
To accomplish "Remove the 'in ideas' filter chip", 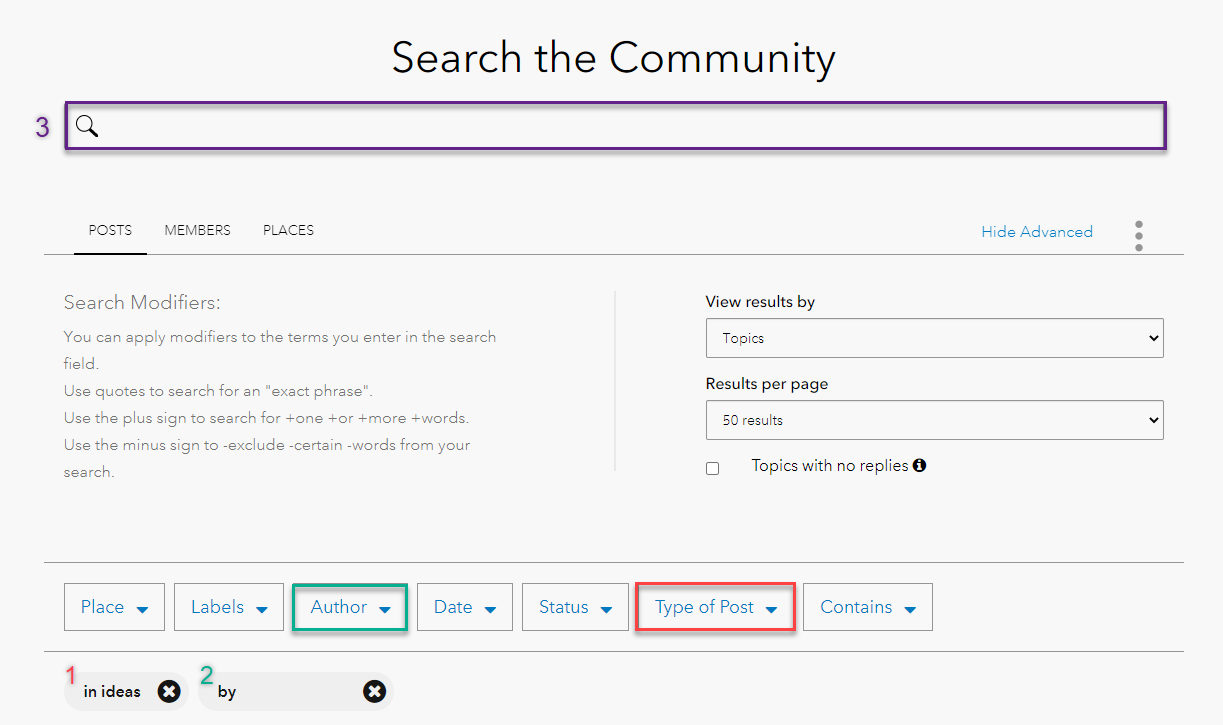I will click(x=169, y=691).
